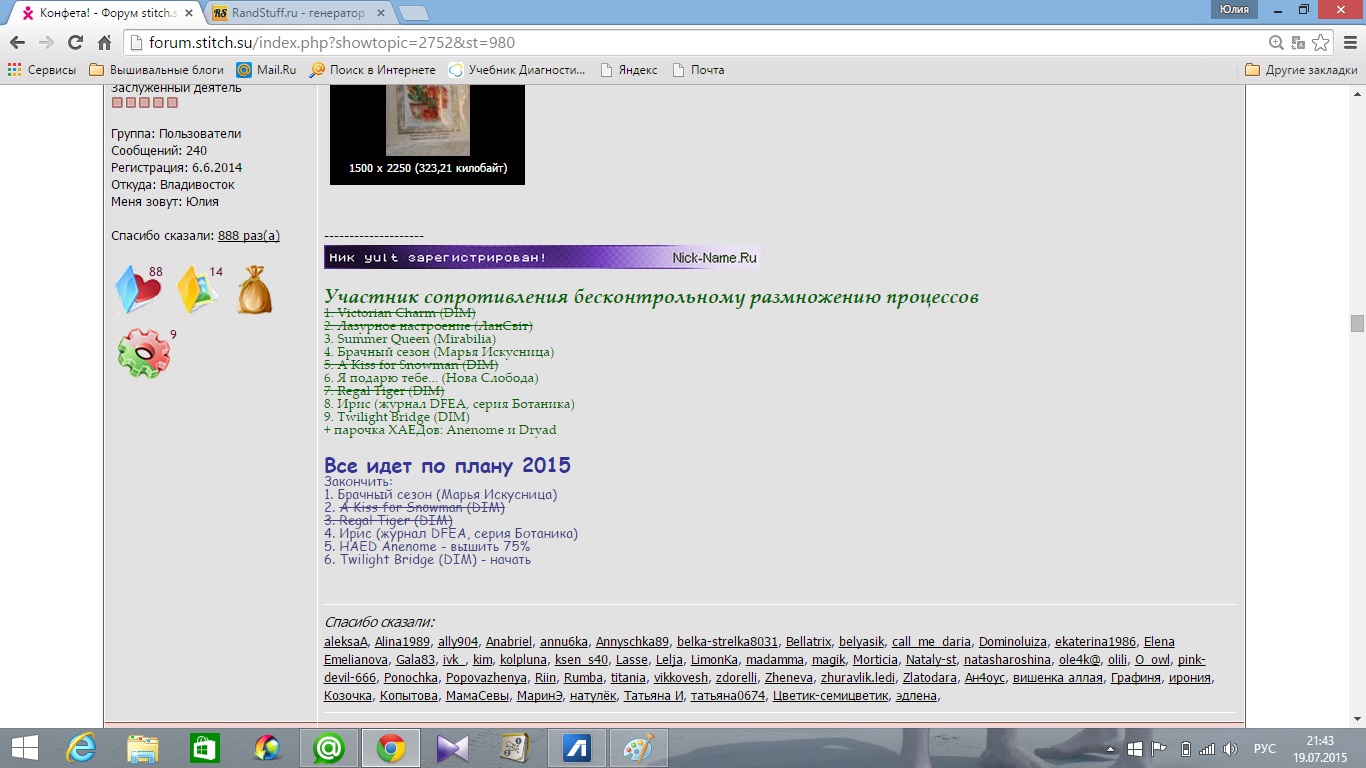Viewport: 1366px width, 768px height.
Task: Click the blue heart award icon
Action: (138, 290)
